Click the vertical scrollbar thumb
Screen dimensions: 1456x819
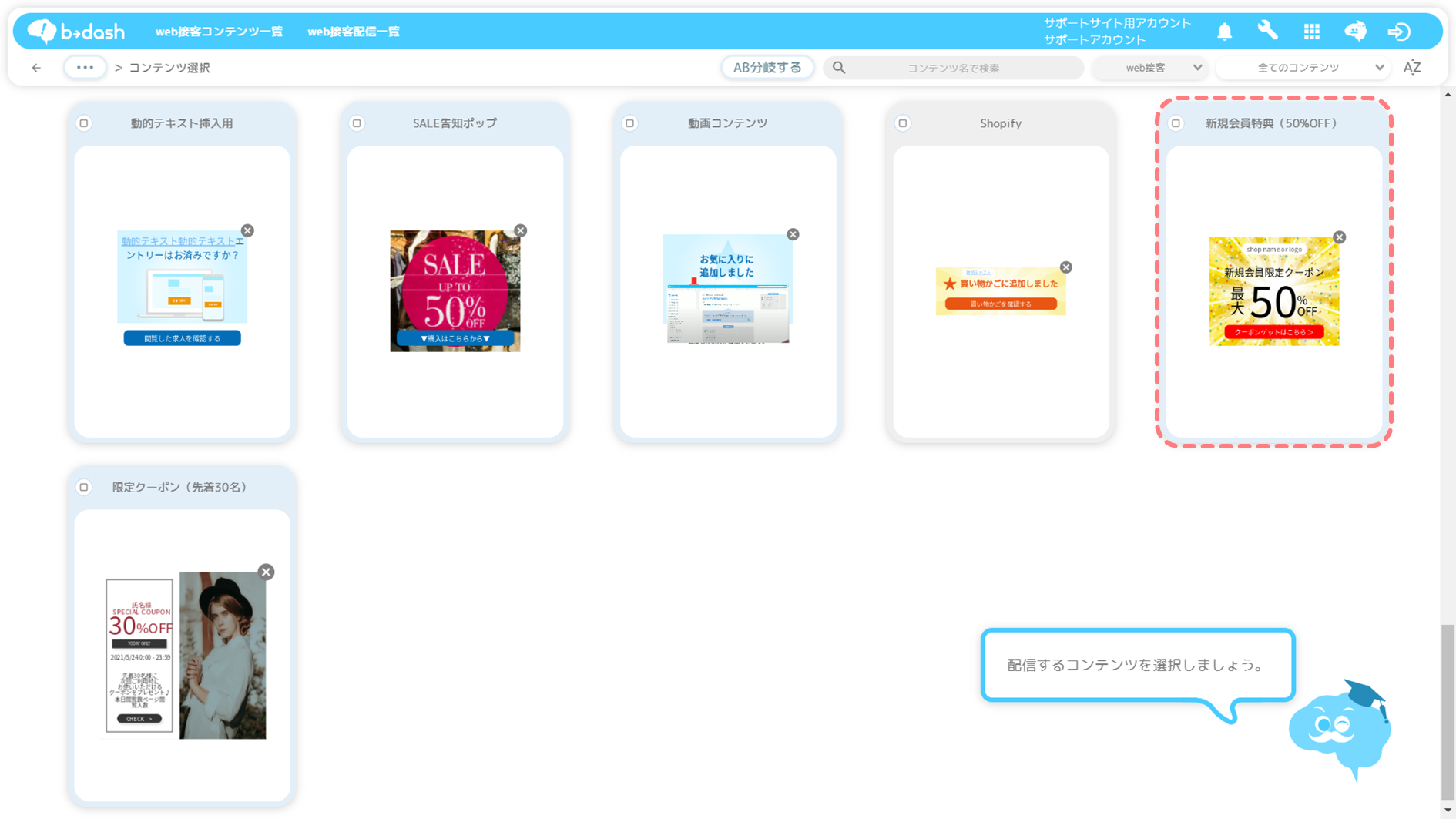pyautogui.click(x=1448, y=712)
